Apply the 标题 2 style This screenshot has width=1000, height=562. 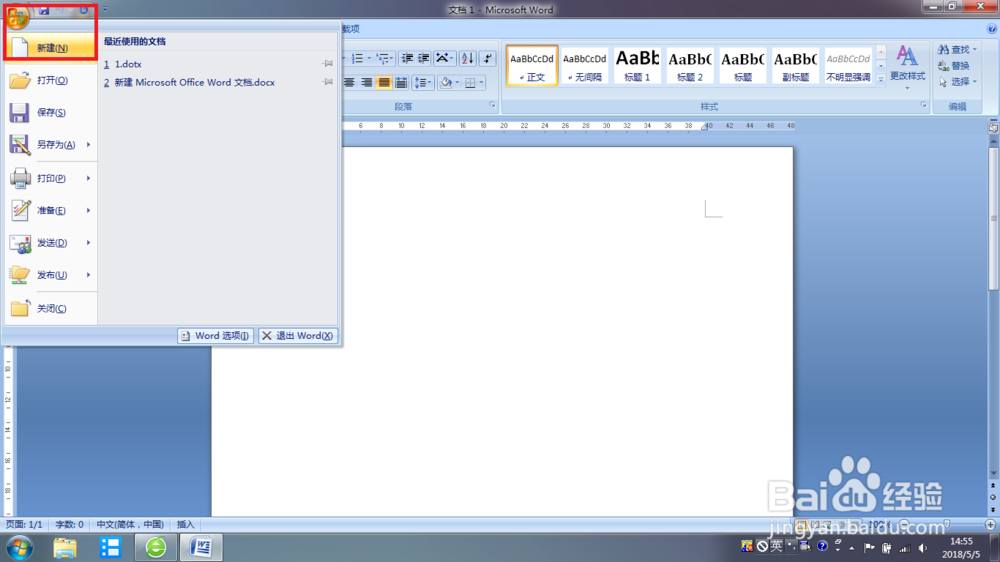[x=689, y=66]
